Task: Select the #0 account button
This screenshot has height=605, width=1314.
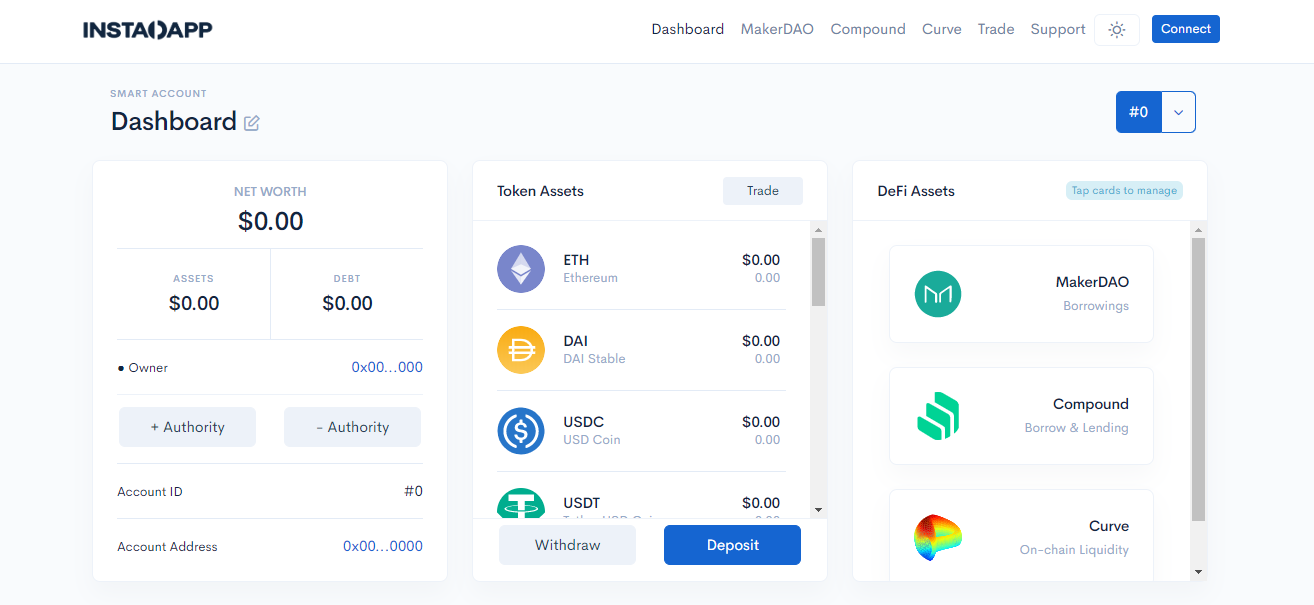Action: click(1139, 112)
